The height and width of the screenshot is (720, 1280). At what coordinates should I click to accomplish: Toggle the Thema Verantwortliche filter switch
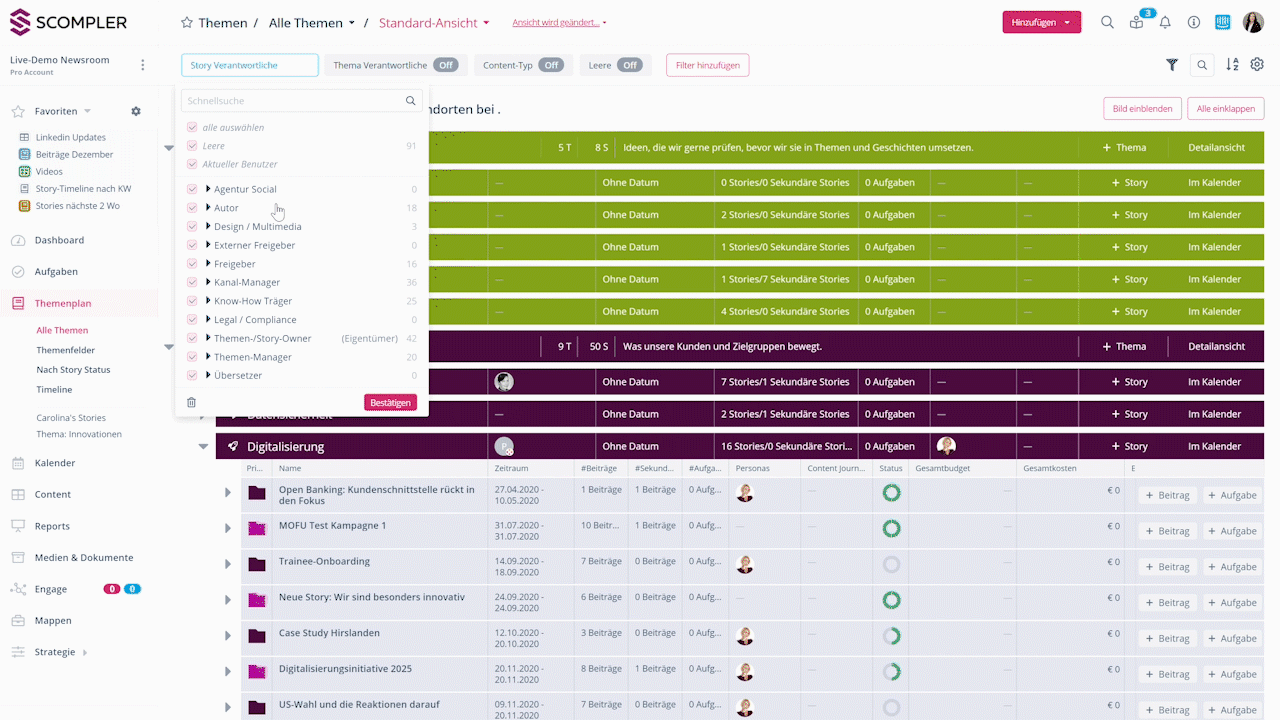[446, 65]
